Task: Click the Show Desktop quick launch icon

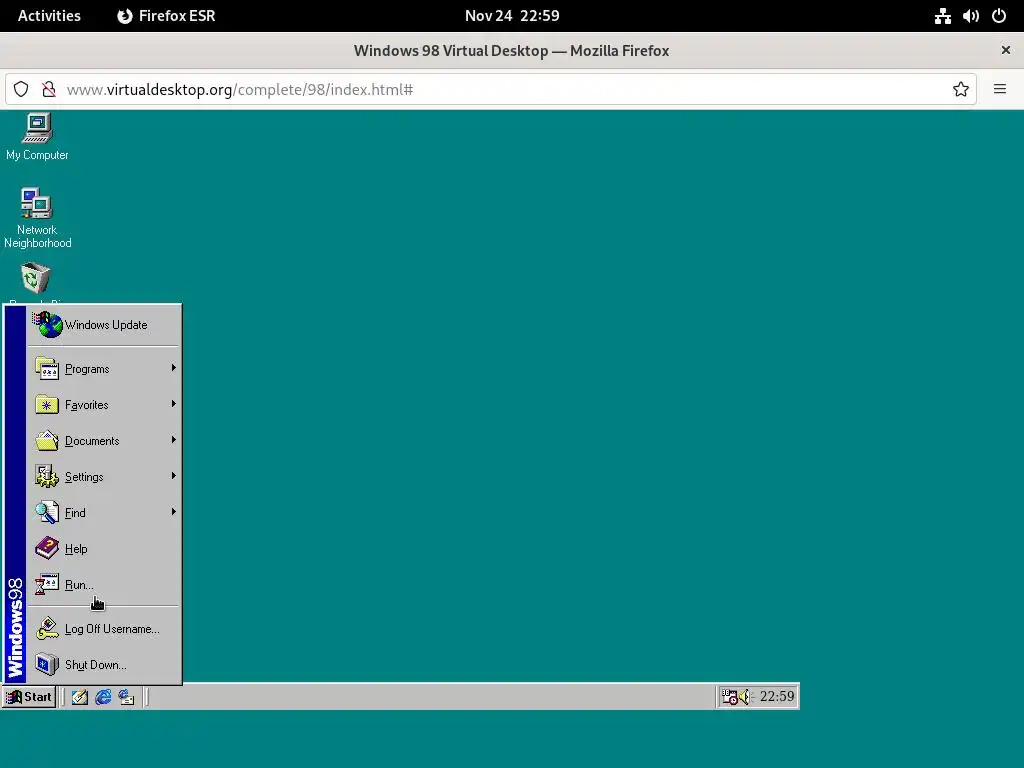Action: click(x=80, y=697)
